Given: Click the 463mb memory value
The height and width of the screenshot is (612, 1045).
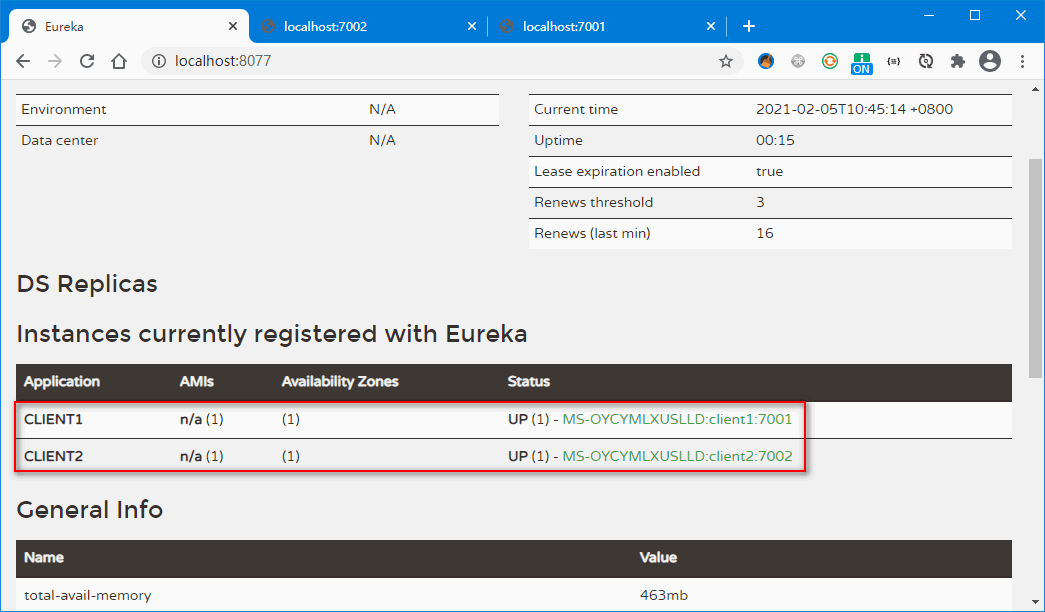Looking at the screenshot, I should coord(664,595).
